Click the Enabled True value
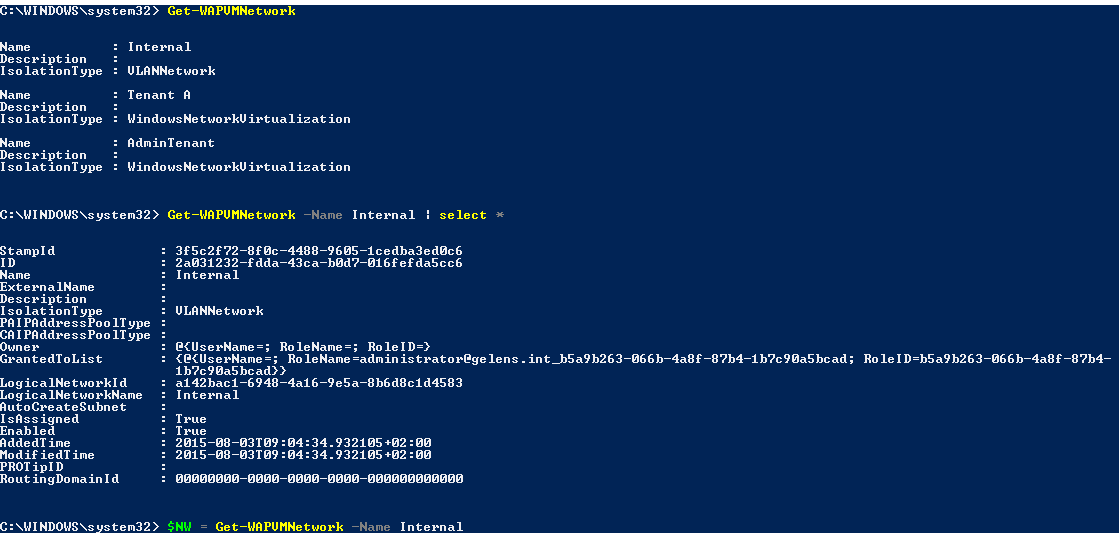Viewport: 1119px width, 533px height. 191,431
